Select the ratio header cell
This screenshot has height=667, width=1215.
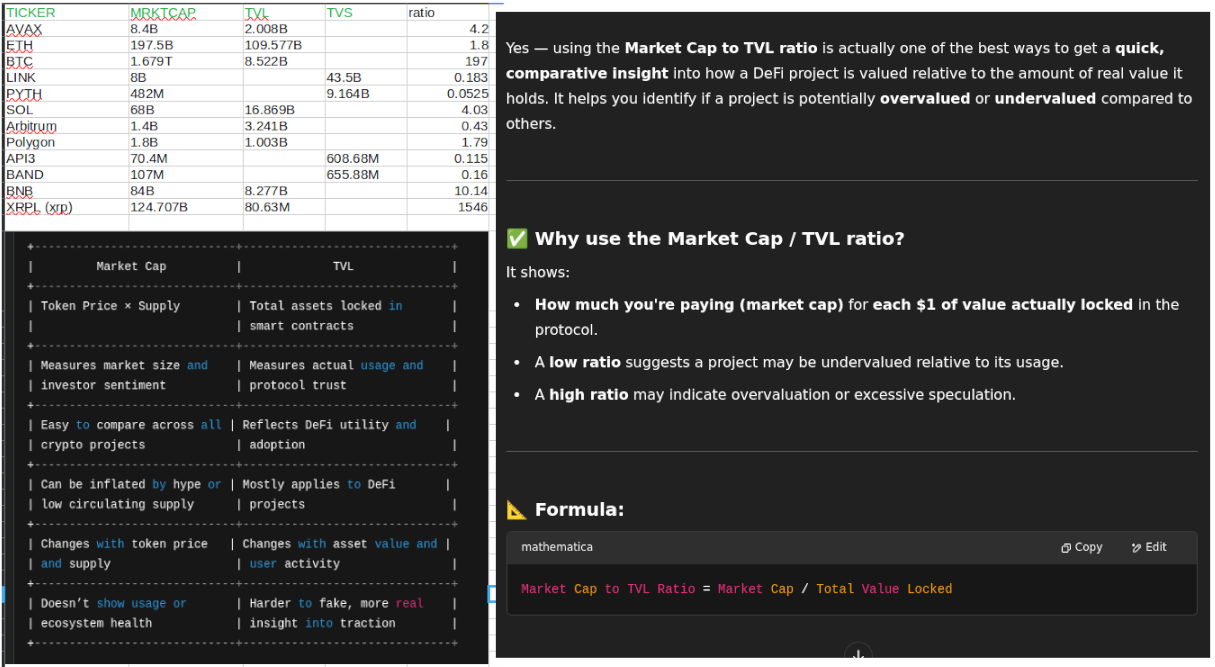[x=448, y=13]
